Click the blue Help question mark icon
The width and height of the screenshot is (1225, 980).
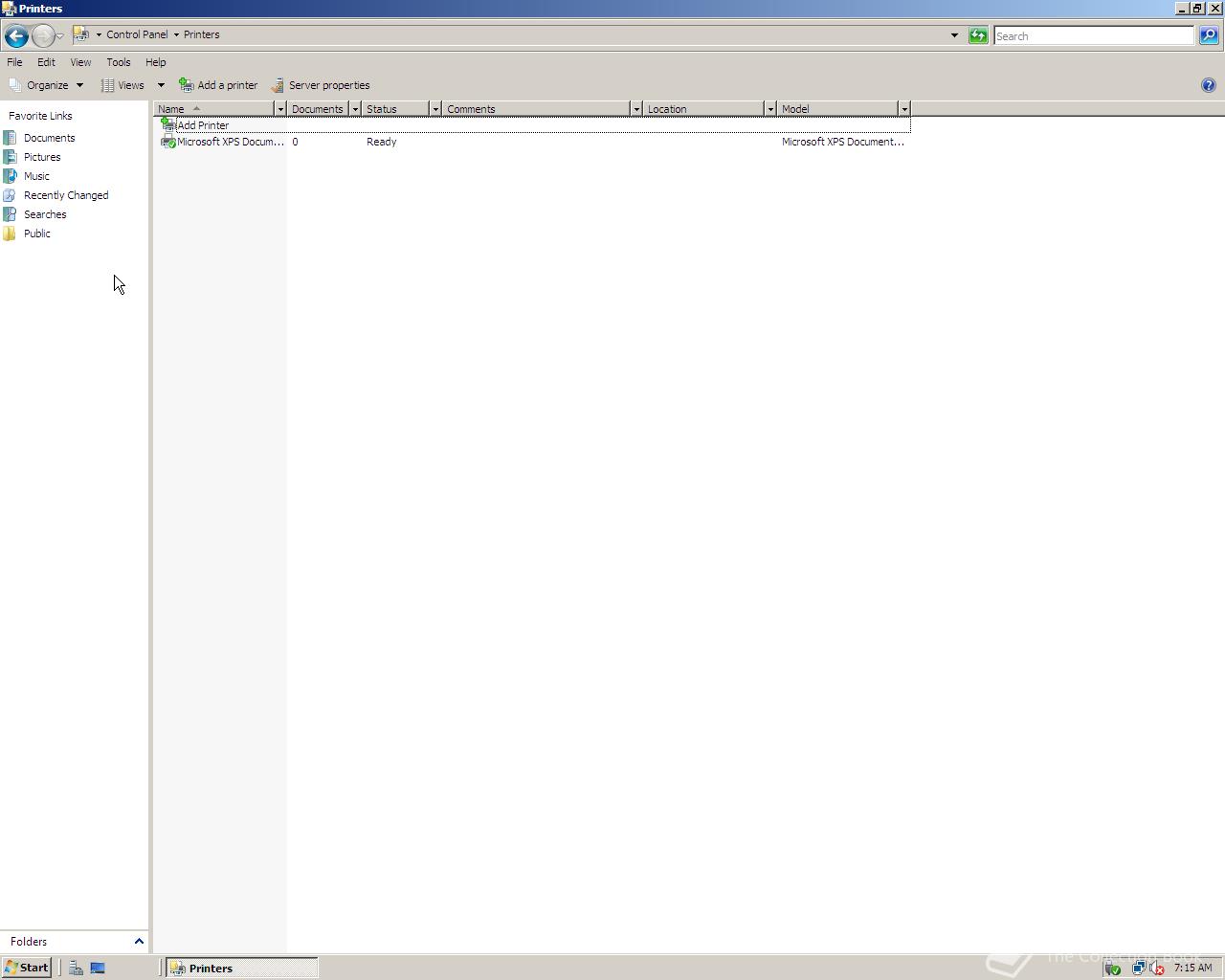[x=1209, y=85]
